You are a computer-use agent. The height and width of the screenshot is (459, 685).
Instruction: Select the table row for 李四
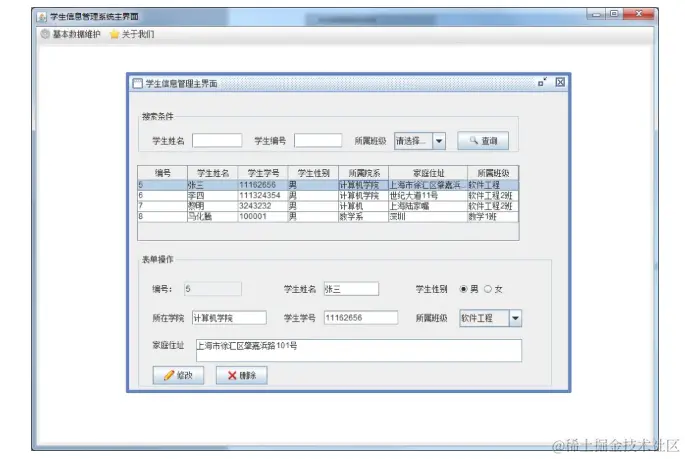(x=328, y=196)
